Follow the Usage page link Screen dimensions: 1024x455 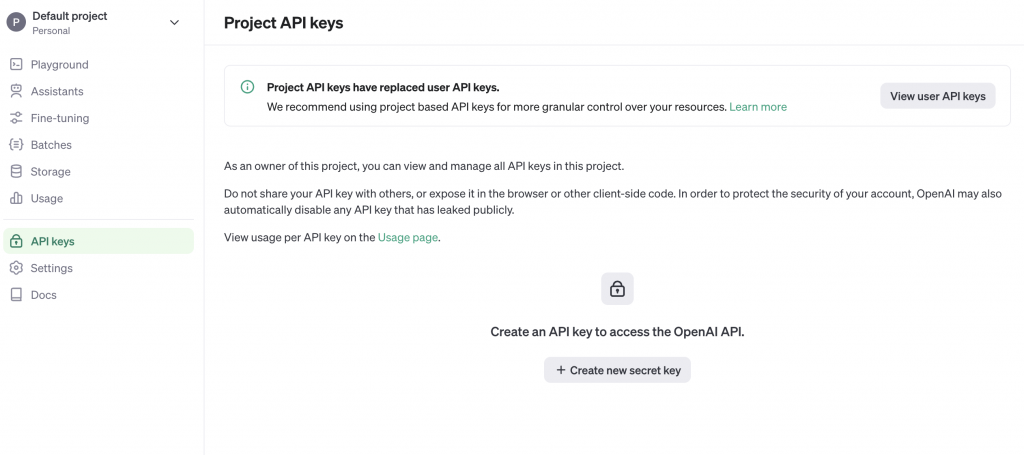[408, 238]
